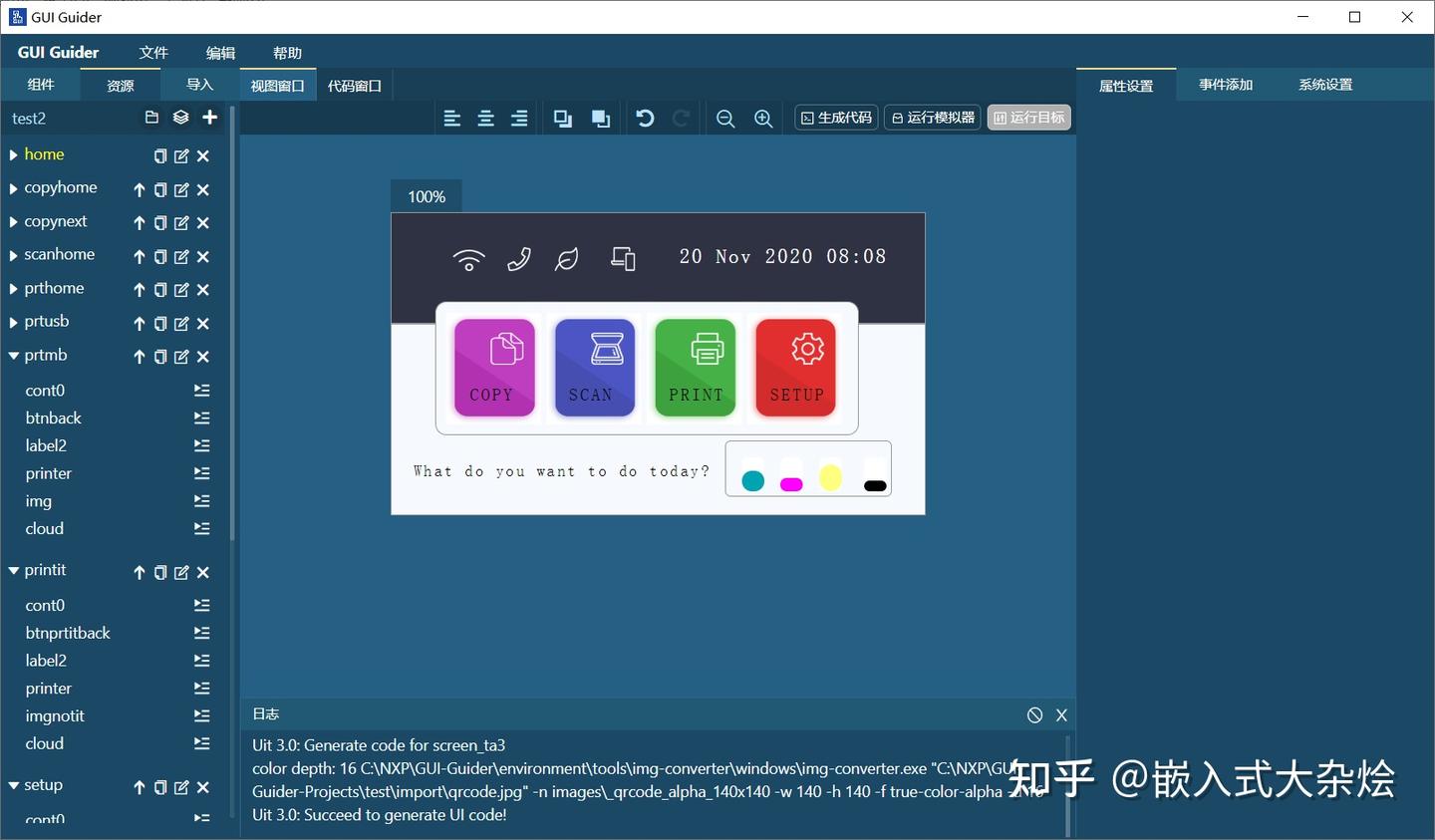Click the bring forward layer order icon
1435x840 pixels.
[600, 118]
